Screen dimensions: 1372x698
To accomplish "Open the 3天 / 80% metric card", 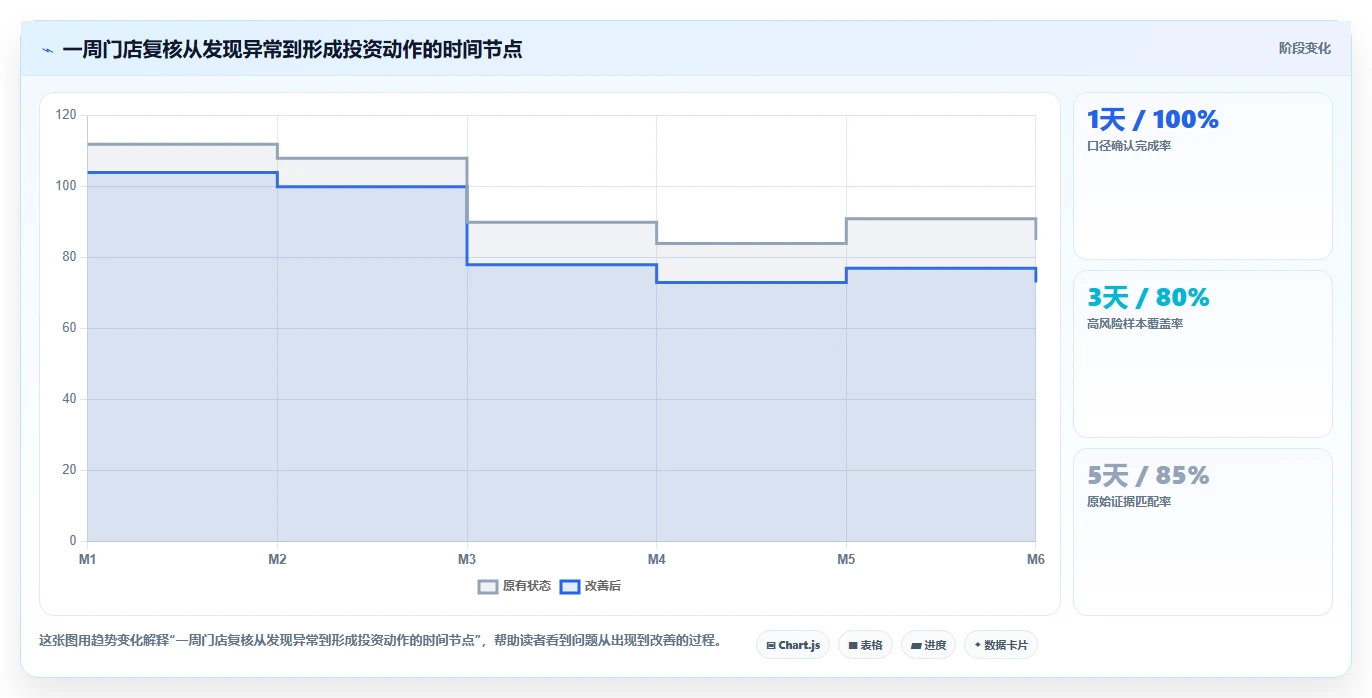I will tap(1202, 354).
